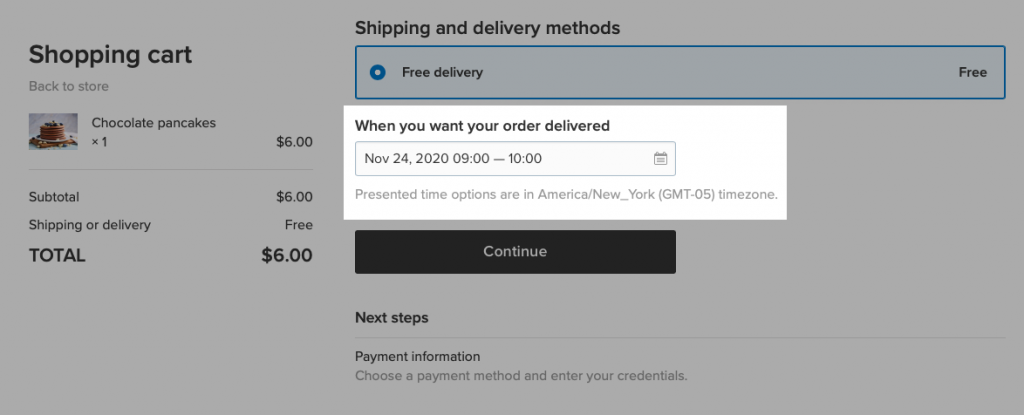Viewport: 1024px width, 415px height.
Task: Click the Choose a payment method description
Action: 521,376
